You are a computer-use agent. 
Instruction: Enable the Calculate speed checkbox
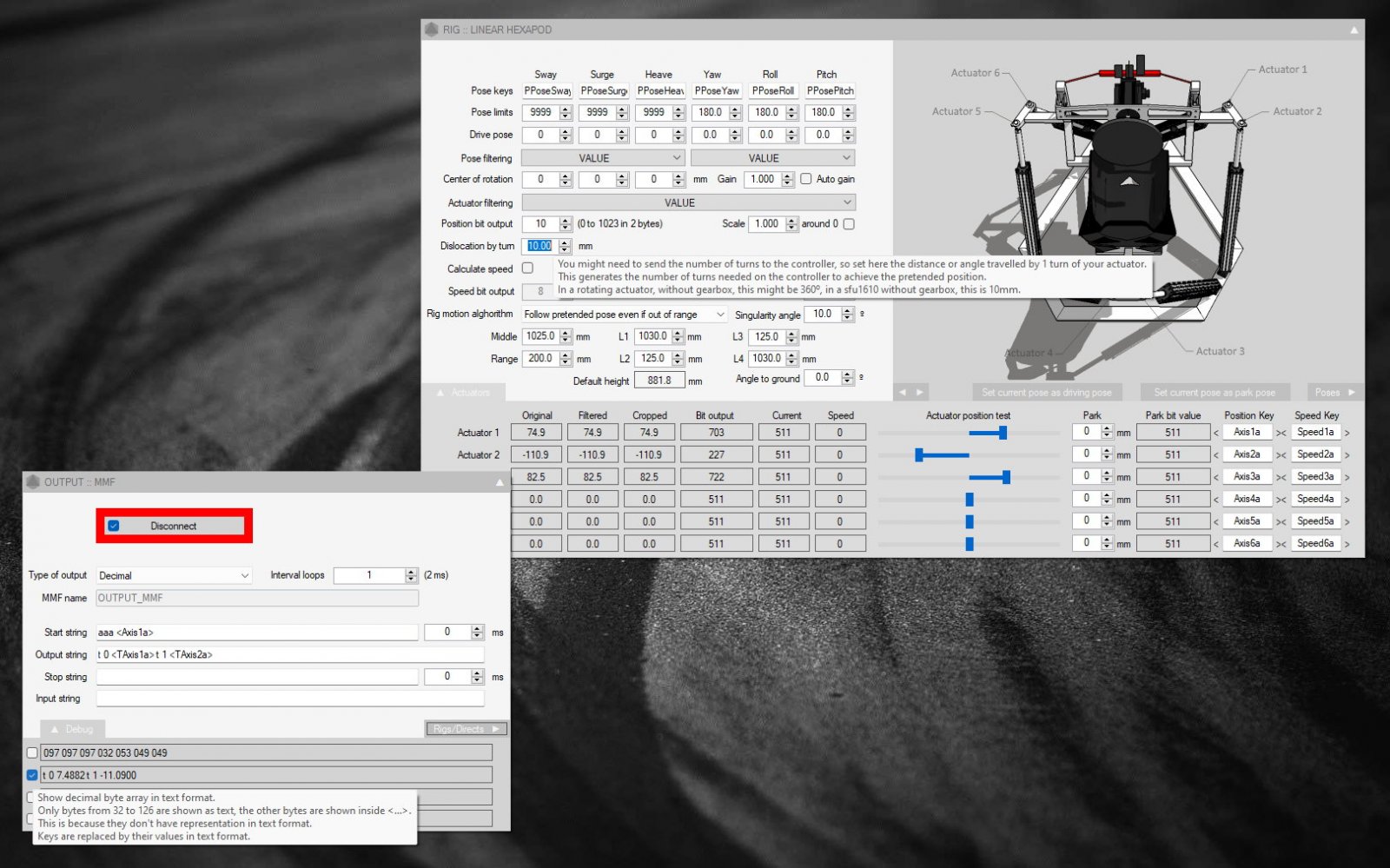point(527,268)
